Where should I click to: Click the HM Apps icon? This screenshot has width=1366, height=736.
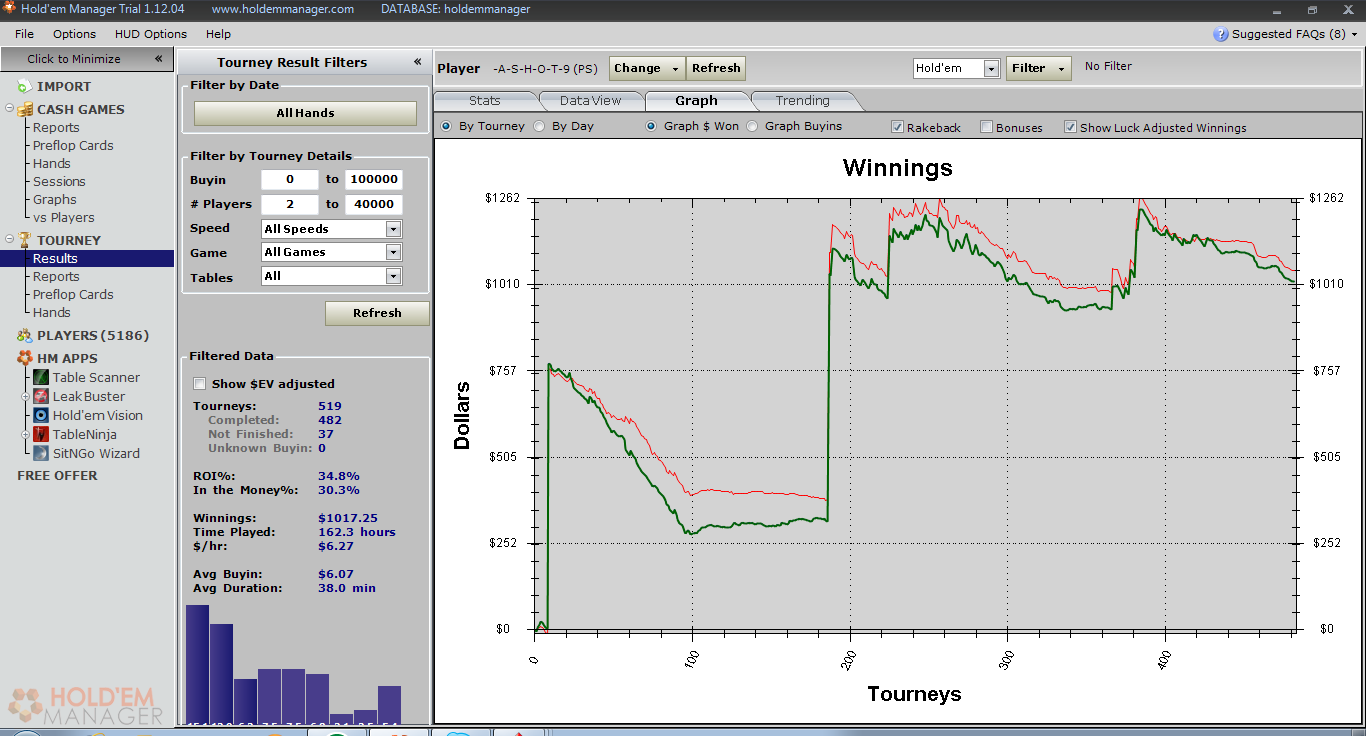[24, 358]
